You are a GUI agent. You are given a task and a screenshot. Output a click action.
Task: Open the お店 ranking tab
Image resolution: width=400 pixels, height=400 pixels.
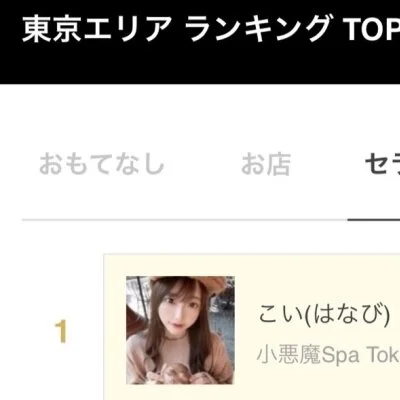coord(266,164)
